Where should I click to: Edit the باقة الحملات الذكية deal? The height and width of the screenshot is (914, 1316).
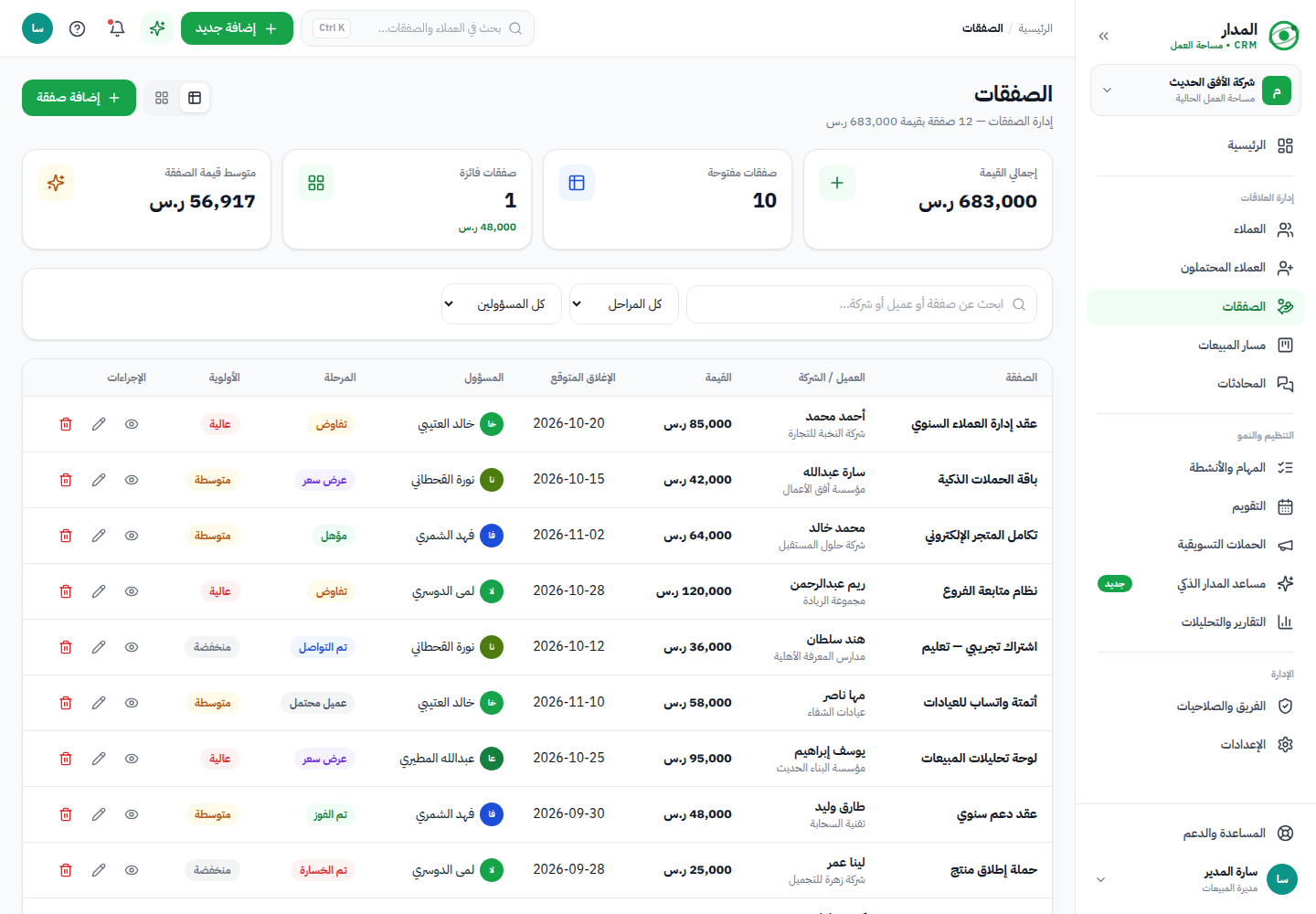click(99, 480)
